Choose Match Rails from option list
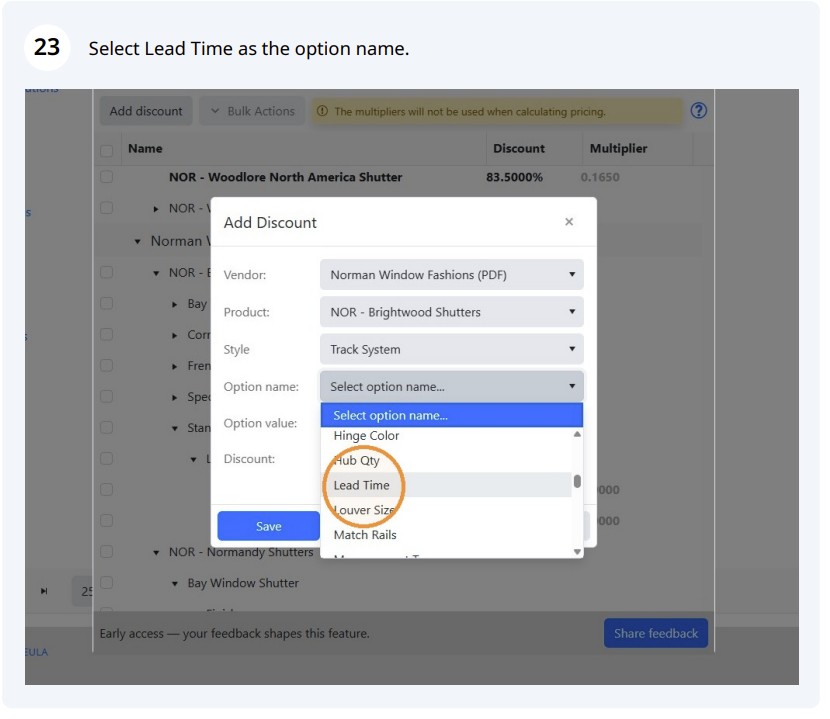Screen dimensions: 830x719 point(446,535)
